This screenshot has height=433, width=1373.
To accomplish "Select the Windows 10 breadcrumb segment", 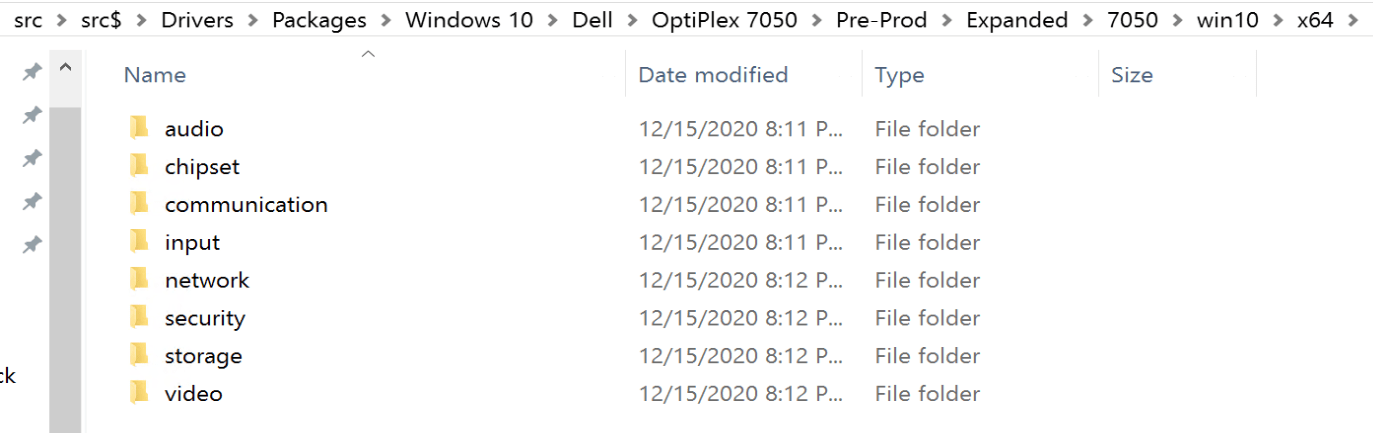I will (x=469, y=20).
